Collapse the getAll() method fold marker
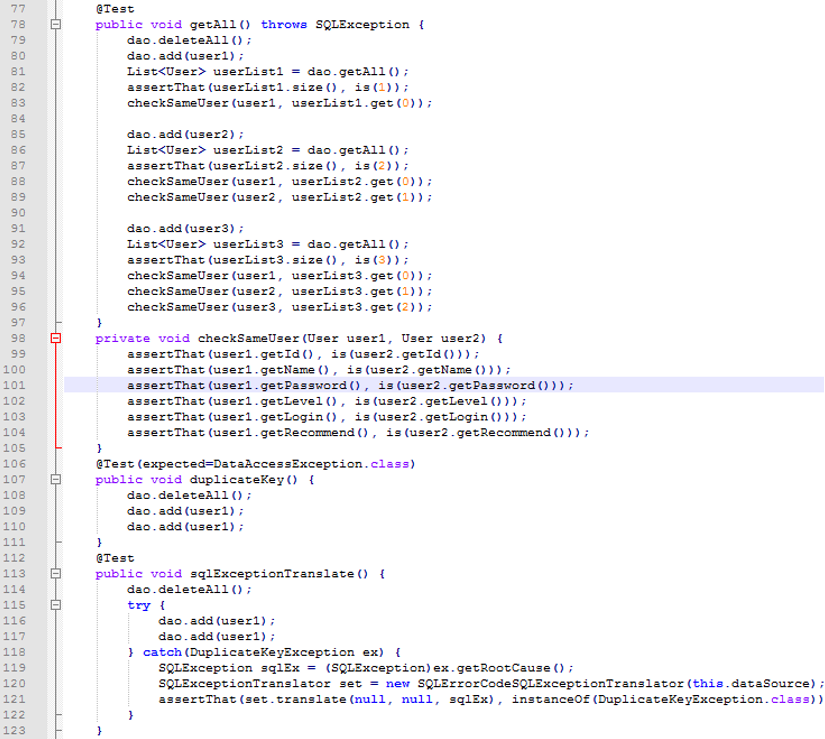This screenshot has height=739, width=825. click(56, 24)
